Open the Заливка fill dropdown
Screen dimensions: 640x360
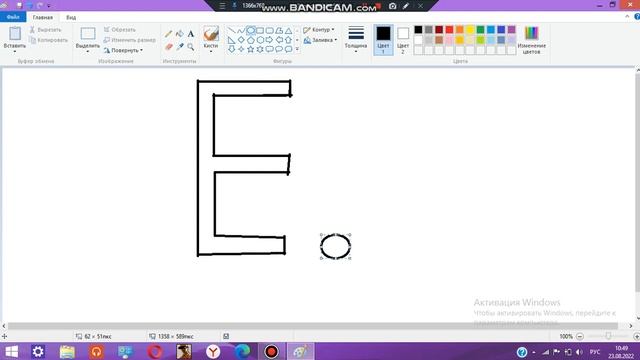(x=320, y=40)
